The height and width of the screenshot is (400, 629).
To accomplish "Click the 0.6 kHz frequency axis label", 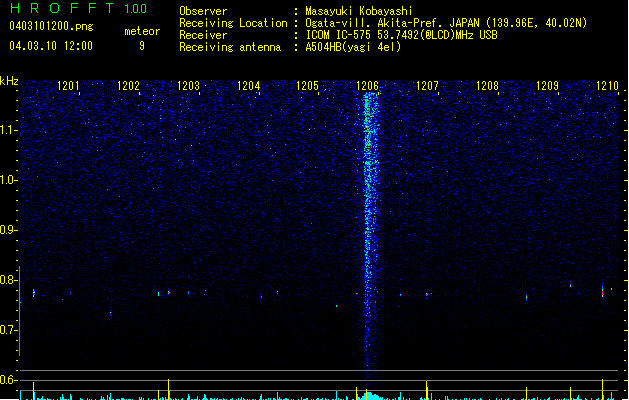I will (8, 380).
